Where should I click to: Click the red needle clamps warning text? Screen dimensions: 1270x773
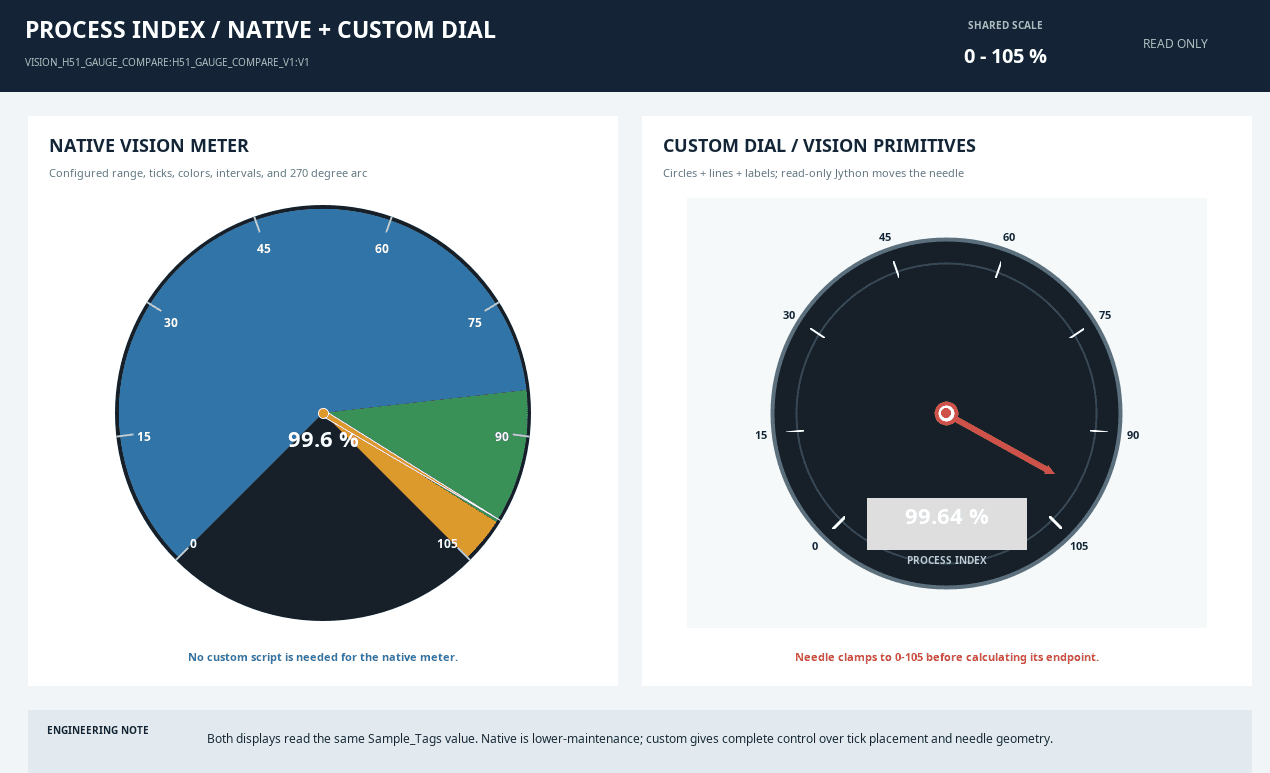pos(946,657)
